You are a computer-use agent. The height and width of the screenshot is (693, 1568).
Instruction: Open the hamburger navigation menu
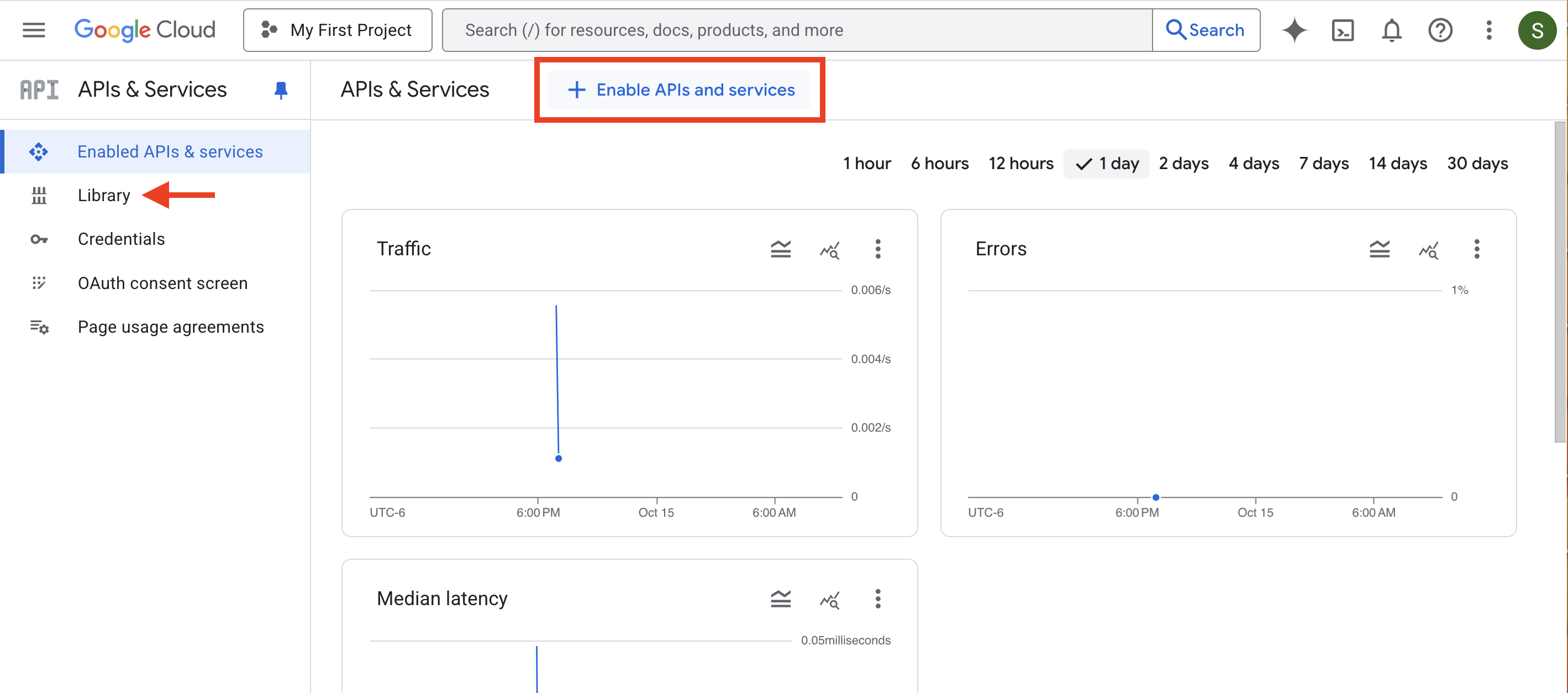click(34, 30)
